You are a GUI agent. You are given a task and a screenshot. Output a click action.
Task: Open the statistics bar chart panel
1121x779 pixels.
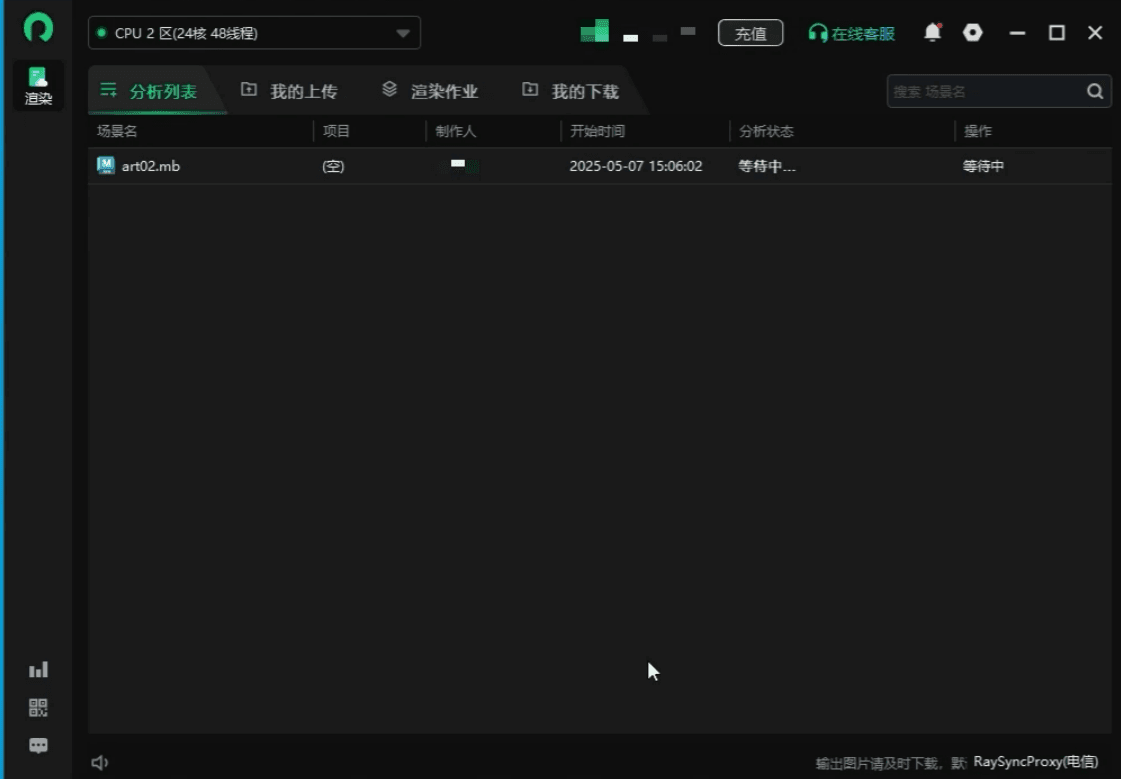(38, 669)
